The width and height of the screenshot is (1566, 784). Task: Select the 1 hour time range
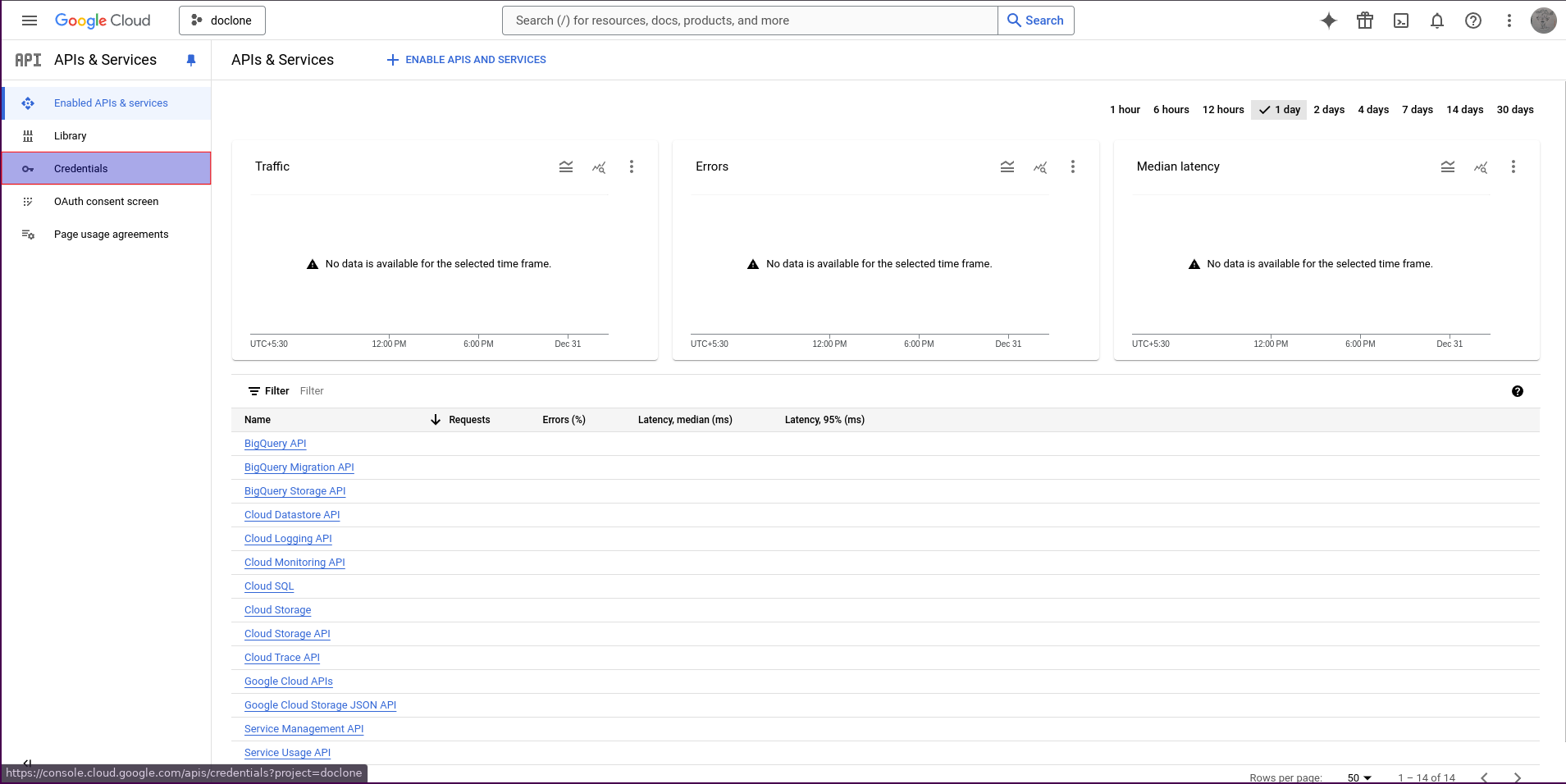pos(1125,110)
